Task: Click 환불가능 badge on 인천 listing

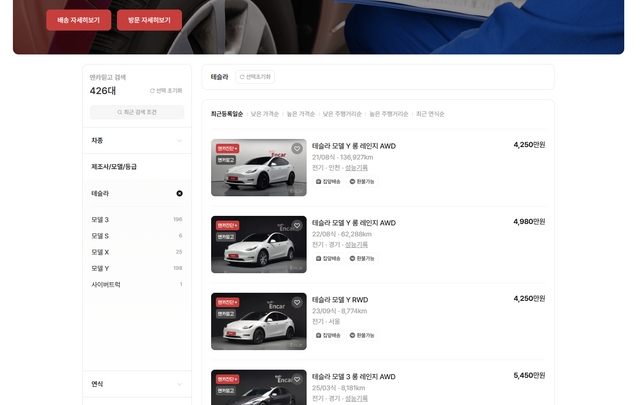Action: 362,182
